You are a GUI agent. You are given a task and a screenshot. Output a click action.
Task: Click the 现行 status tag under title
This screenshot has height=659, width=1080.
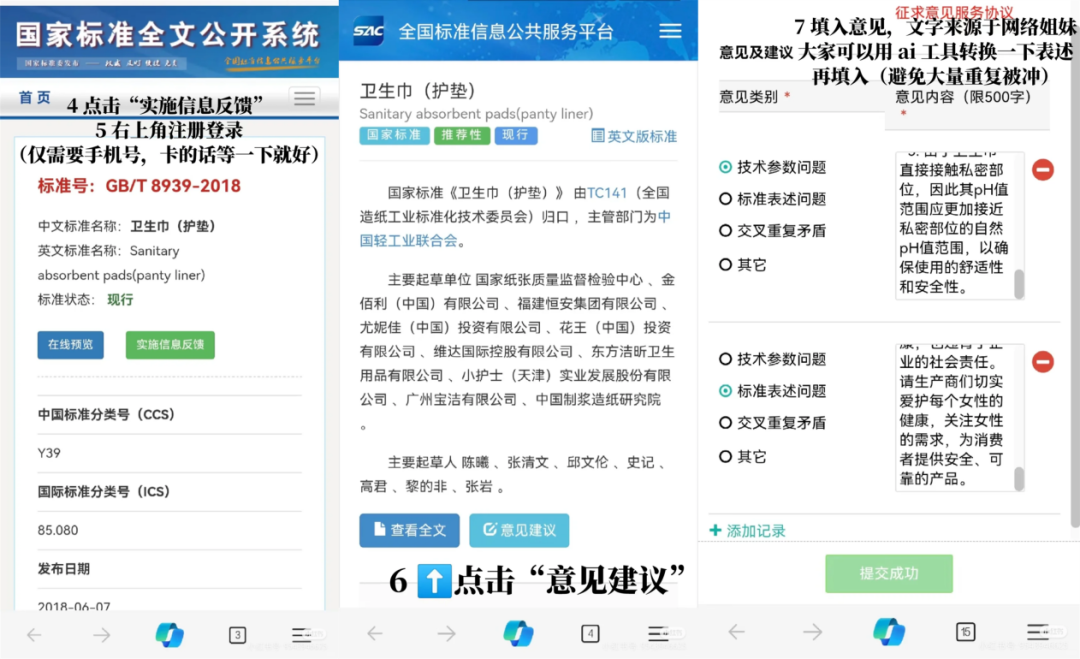[515, 135]
